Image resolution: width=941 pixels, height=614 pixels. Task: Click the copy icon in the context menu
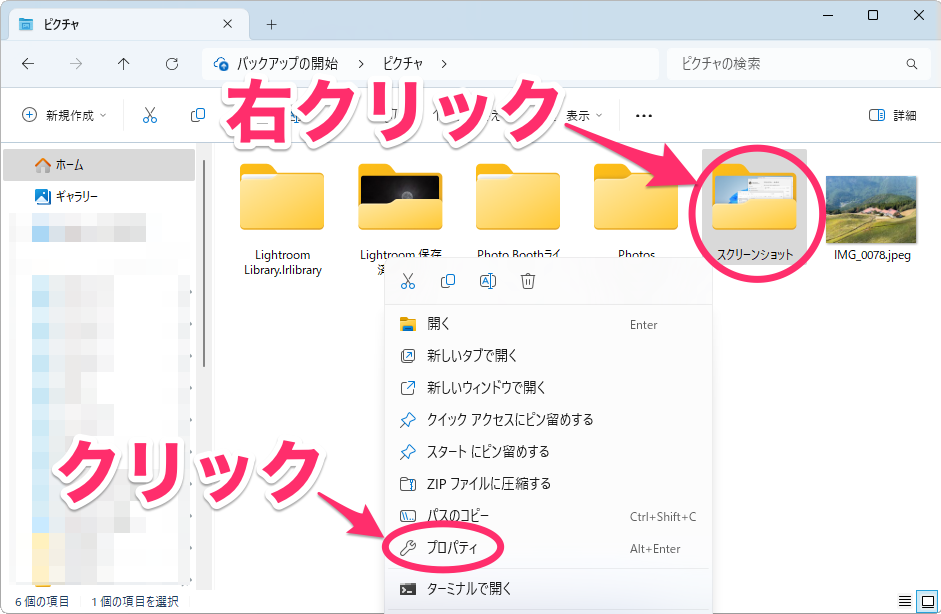click(x=448, y=282)
